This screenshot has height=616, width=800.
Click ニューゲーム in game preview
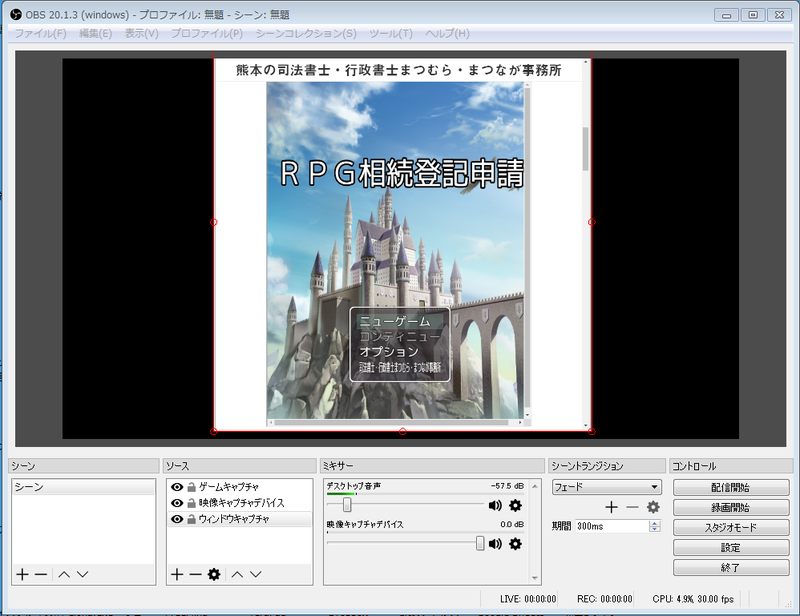[394, 321]
